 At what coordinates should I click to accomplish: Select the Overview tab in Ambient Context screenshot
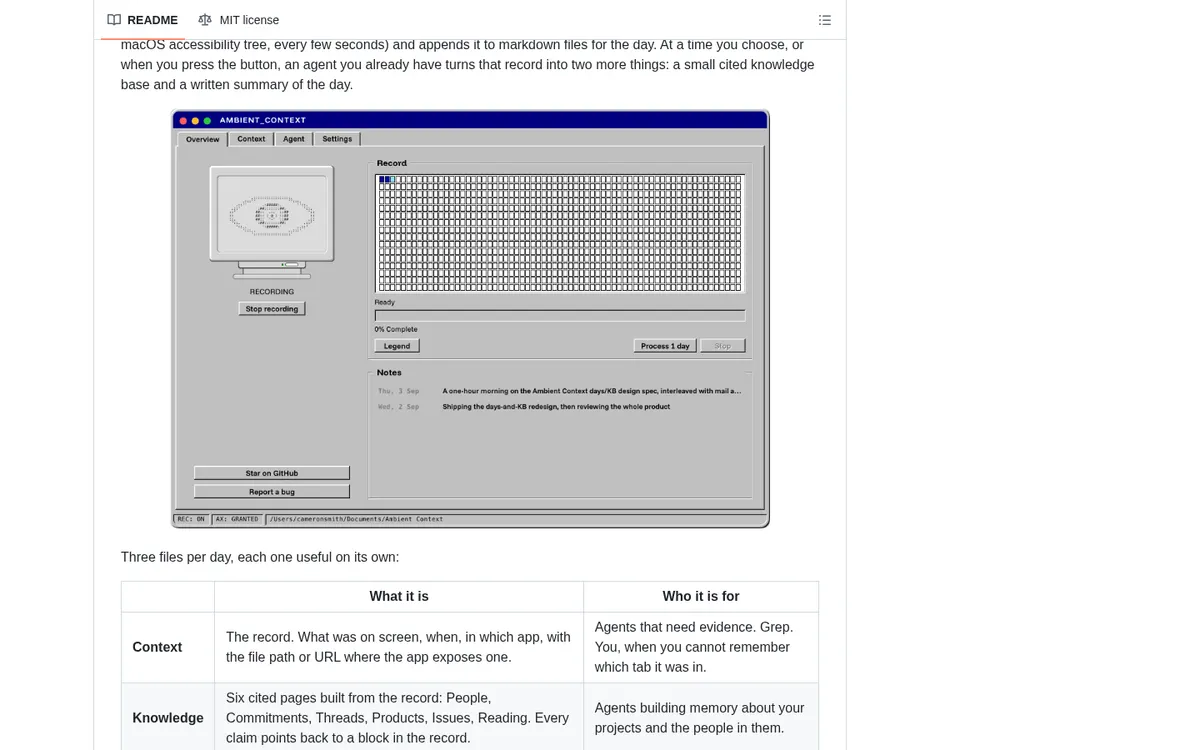203,139
